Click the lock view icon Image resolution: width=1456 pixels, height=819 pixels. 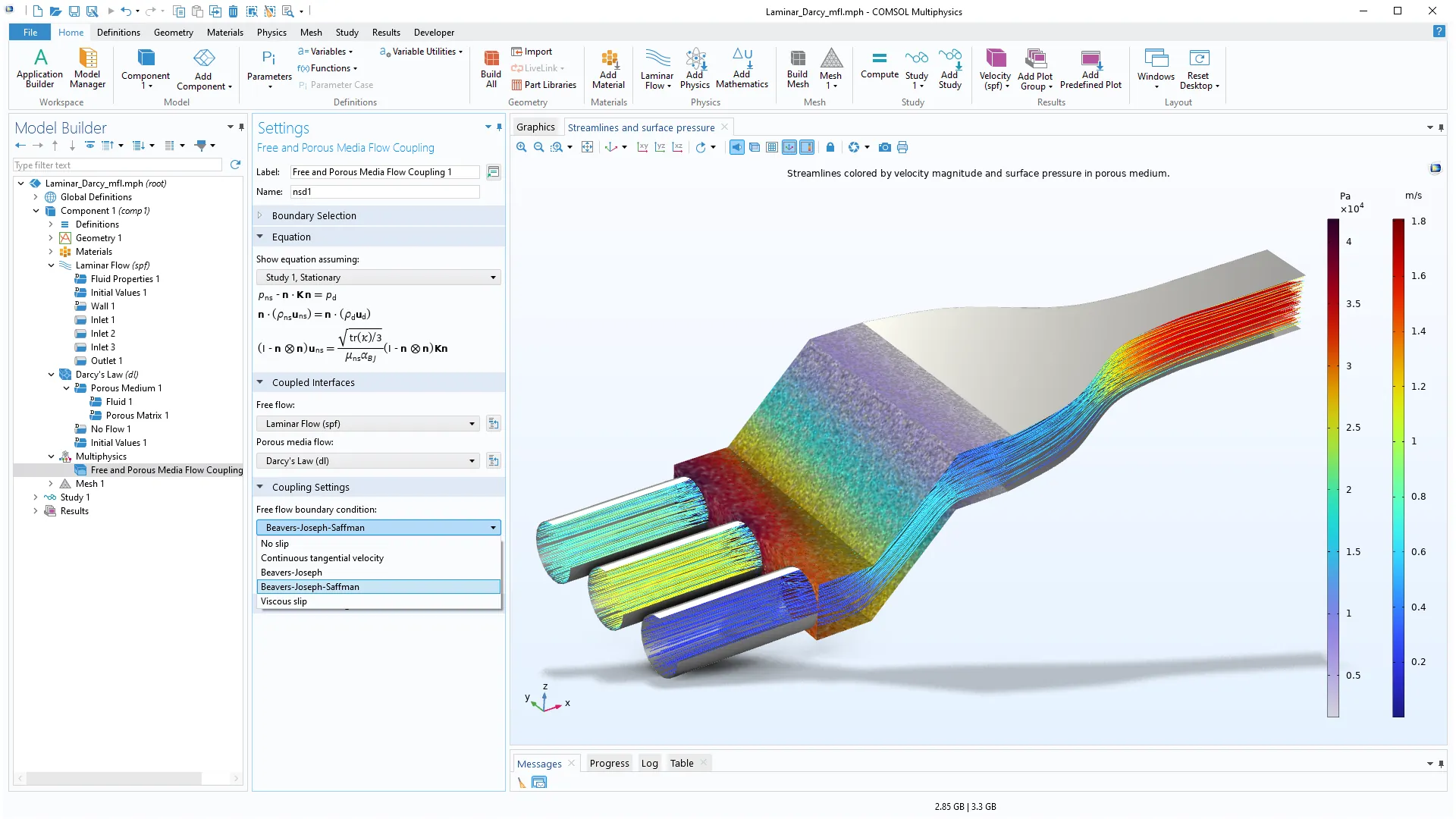830,147
